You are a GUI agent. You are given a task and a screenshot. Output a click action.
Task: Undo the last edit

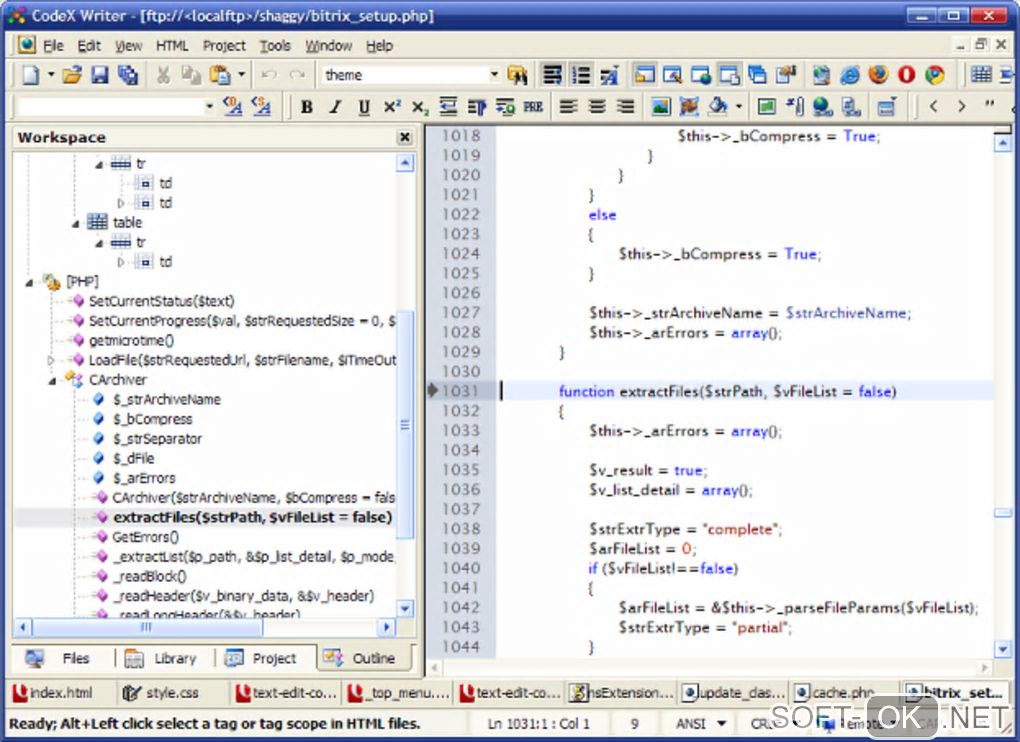269,75
